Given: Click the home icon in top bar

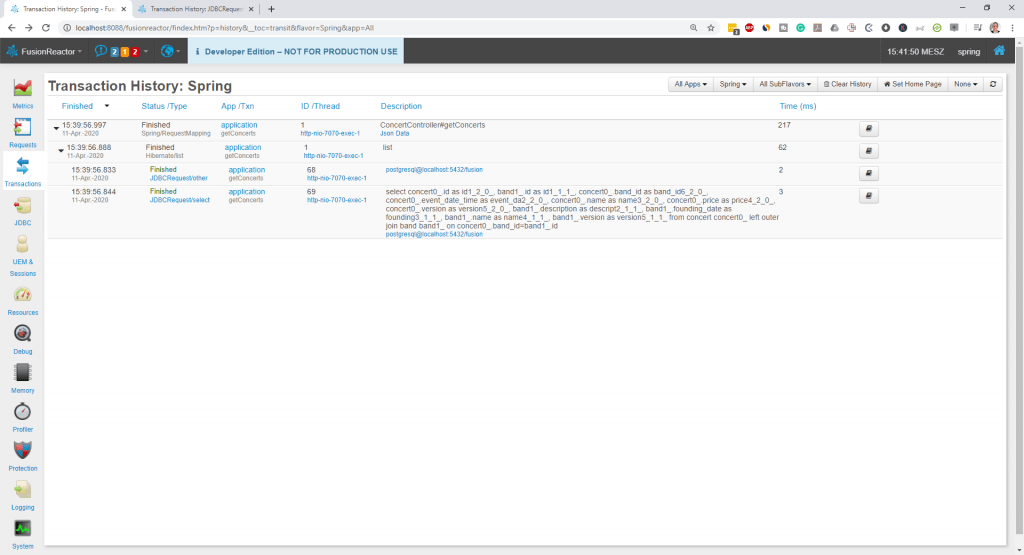Looking at the screenshot, I should pyautogui.click(x=999, y=51).
